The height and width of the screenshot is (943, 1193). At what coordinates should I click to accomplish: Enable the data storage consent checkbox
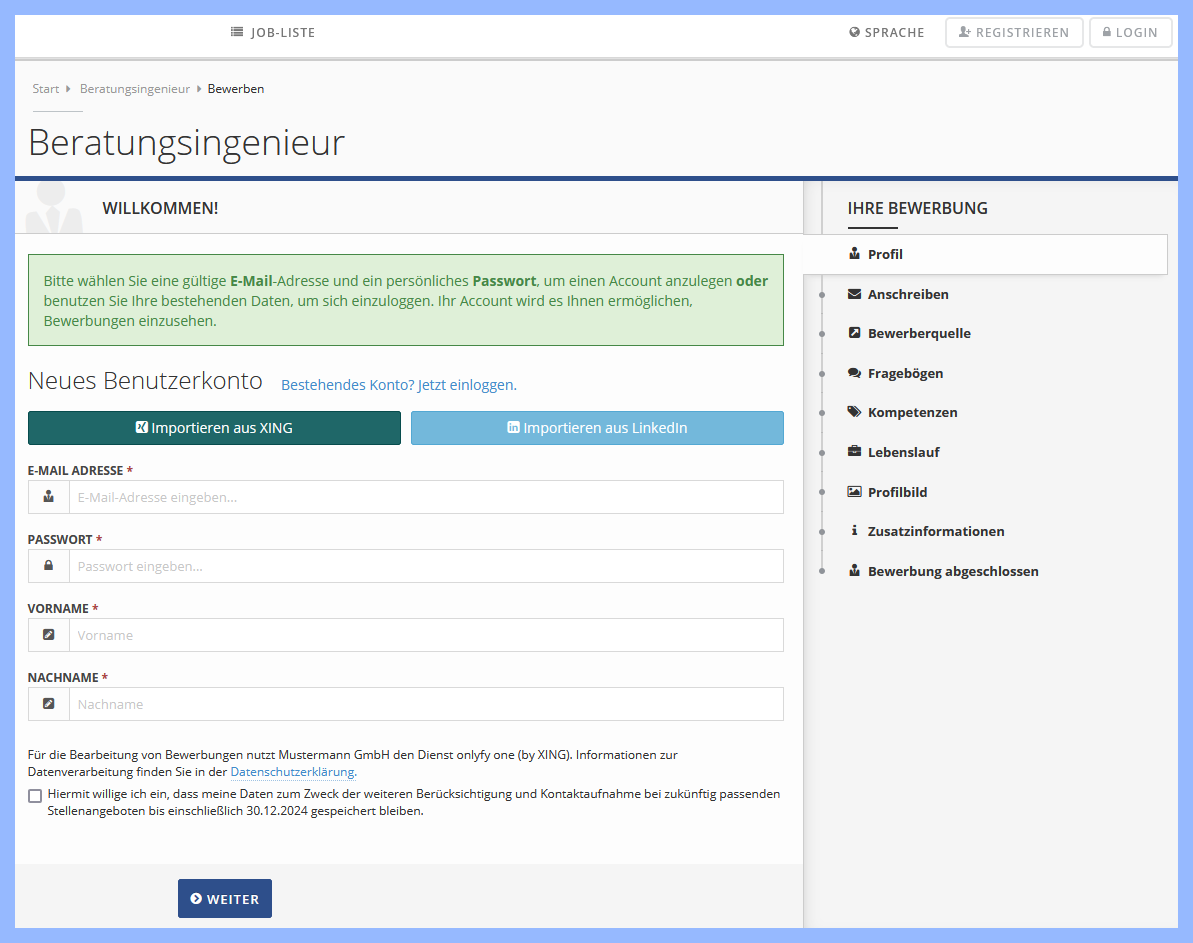pyautogui.click(x=35, y=795)
